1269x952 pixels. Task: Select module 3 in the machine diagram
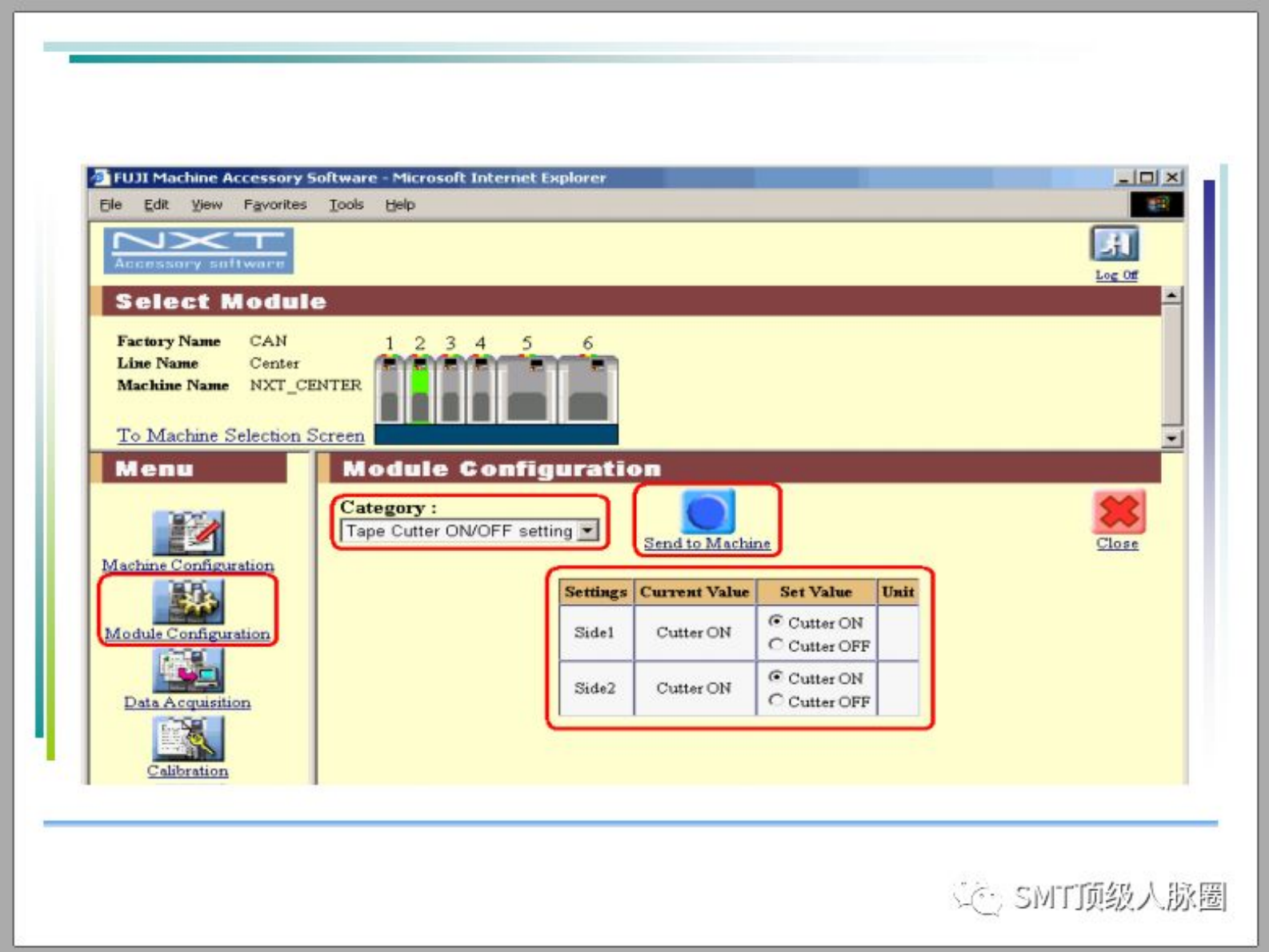tap(450, 390)
